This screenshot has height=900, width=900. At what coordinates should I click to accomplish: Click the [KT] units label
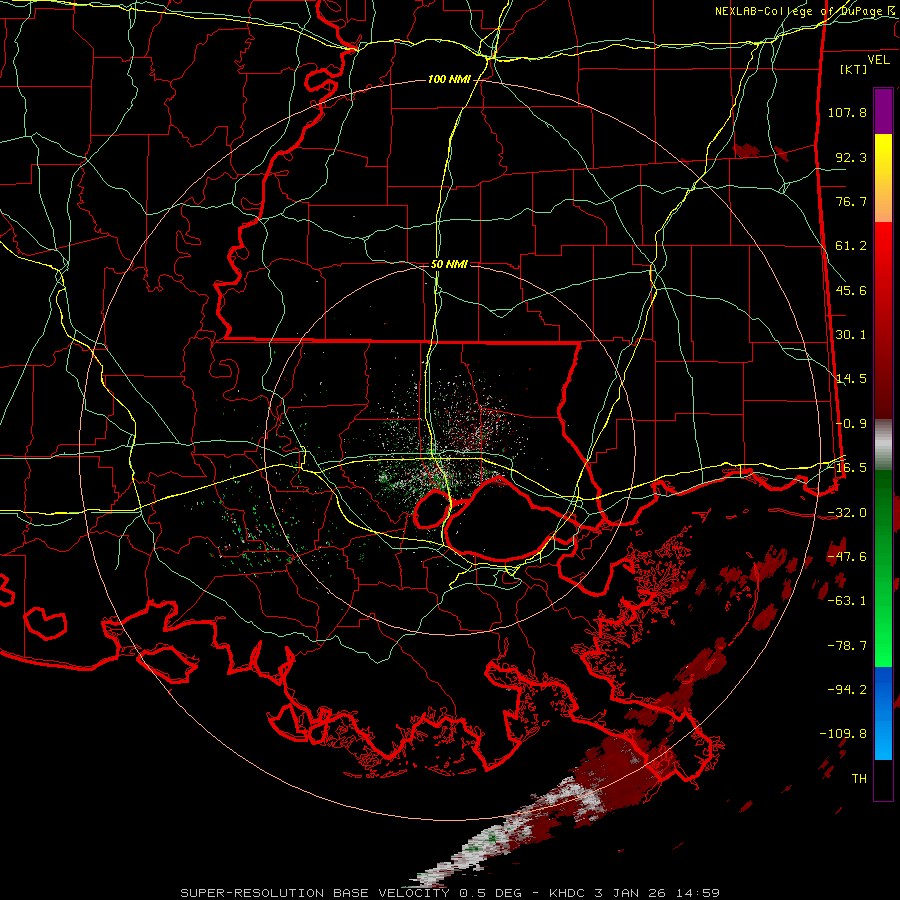(x=854, y=69)
